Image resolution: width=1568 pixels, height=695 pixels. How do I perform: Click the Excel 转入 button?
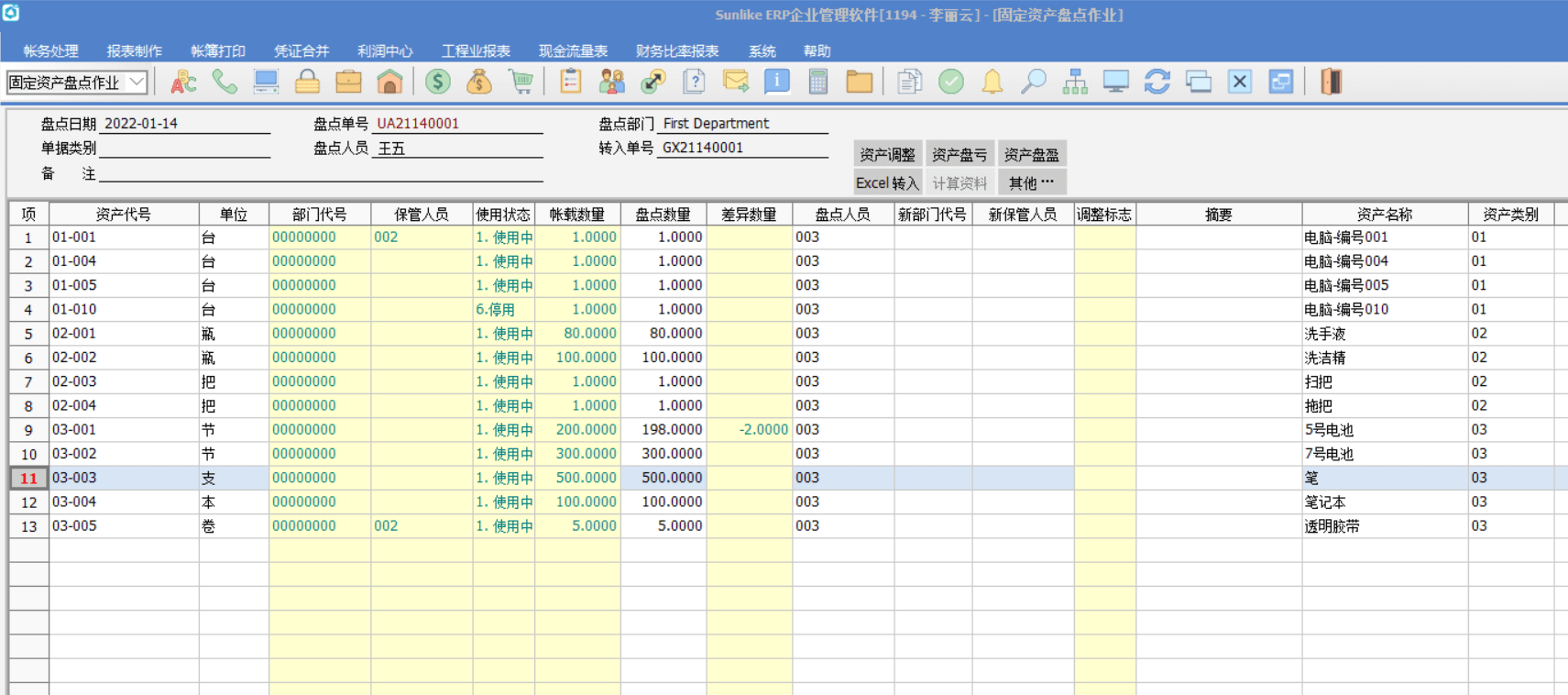(x=887, y=182)
